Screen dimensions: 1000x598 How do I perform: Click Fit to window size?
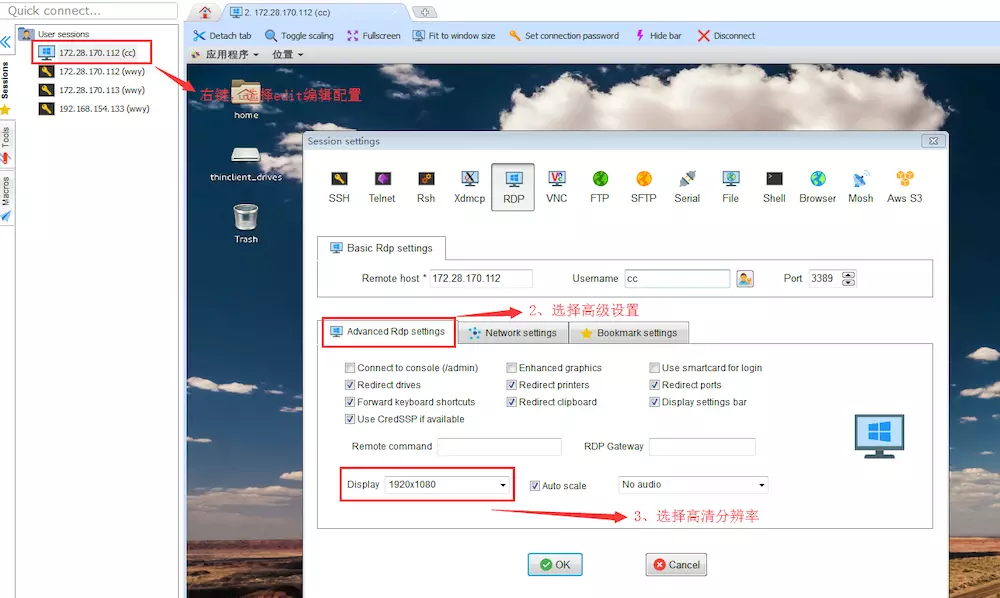click(x=453, y=36)
